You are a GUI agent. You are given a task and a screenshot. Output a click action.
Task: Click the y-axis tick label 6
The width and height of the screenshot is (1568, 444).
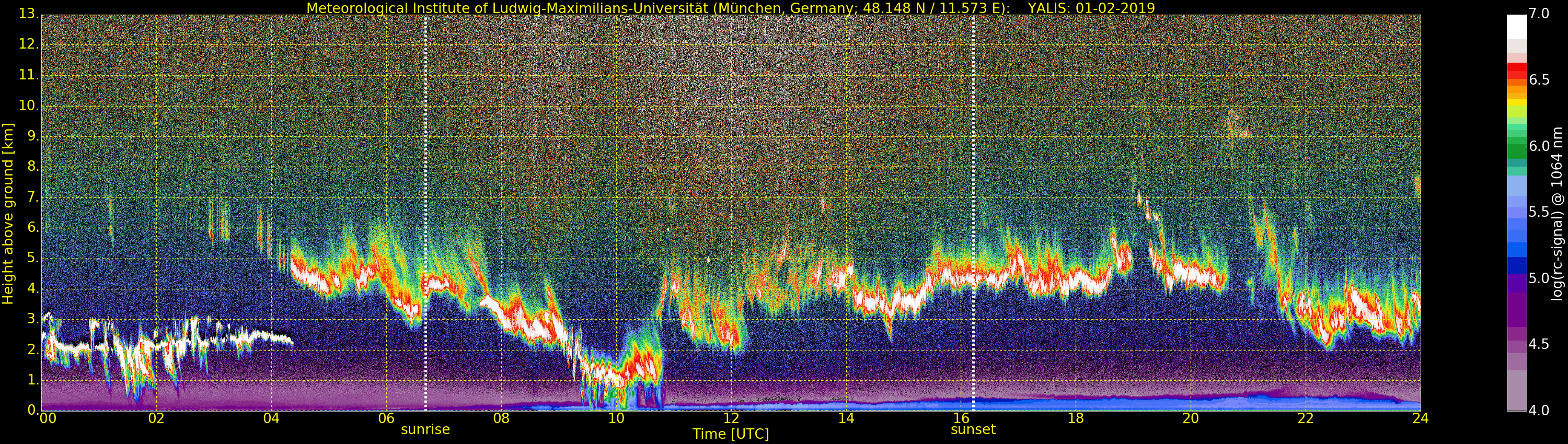click(x=33, y=227)
